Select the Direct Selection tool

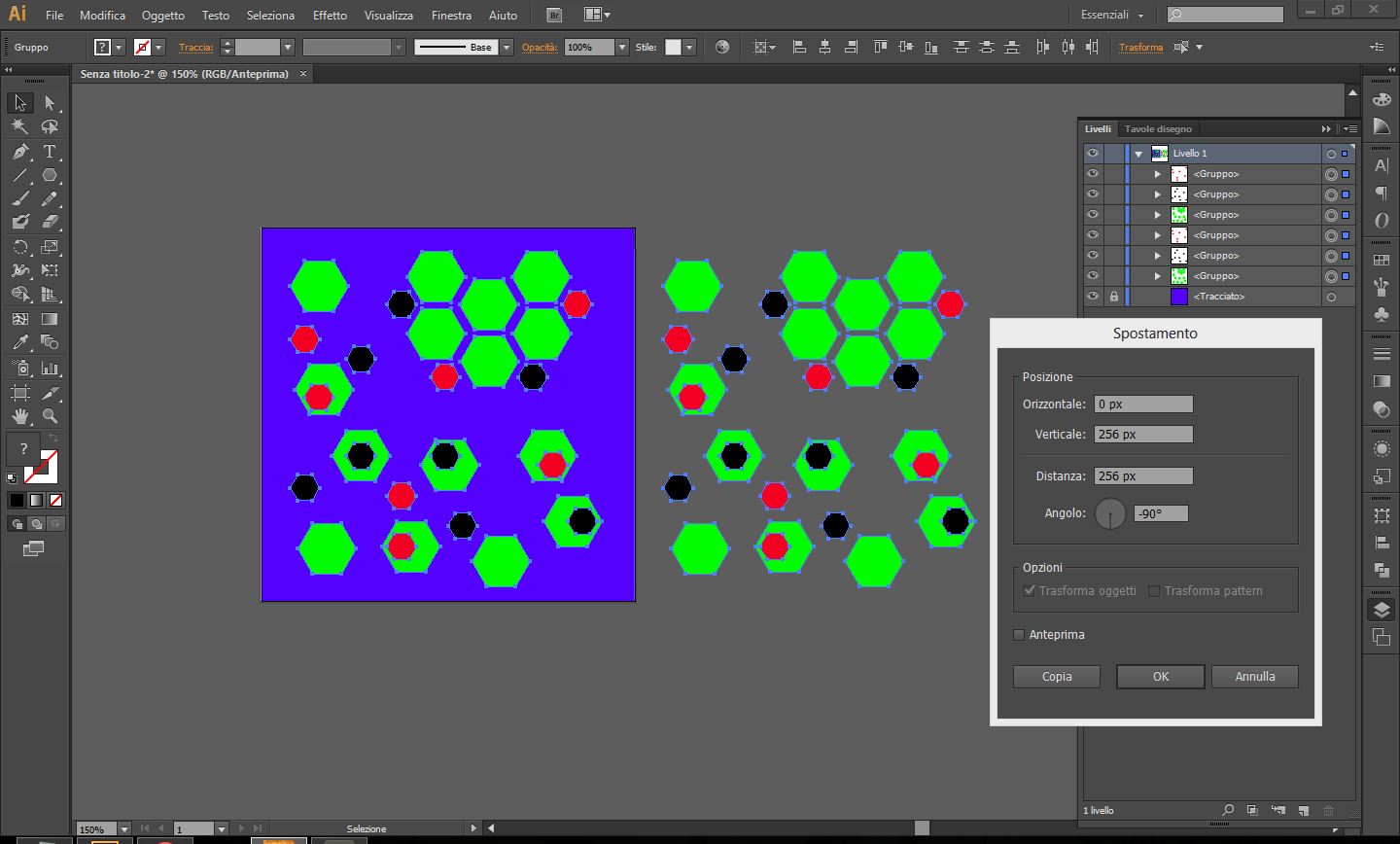click(50, 103)
